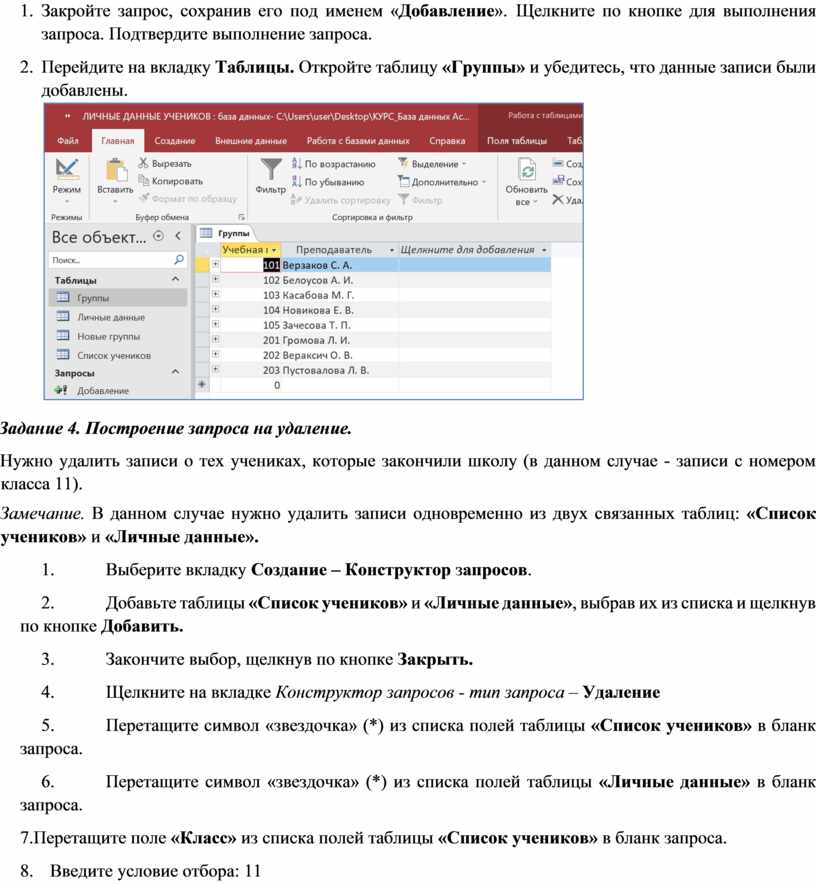The image size is (816, 885).
Task: Click the Вырезать cut button
Action: tap(165, 163)
